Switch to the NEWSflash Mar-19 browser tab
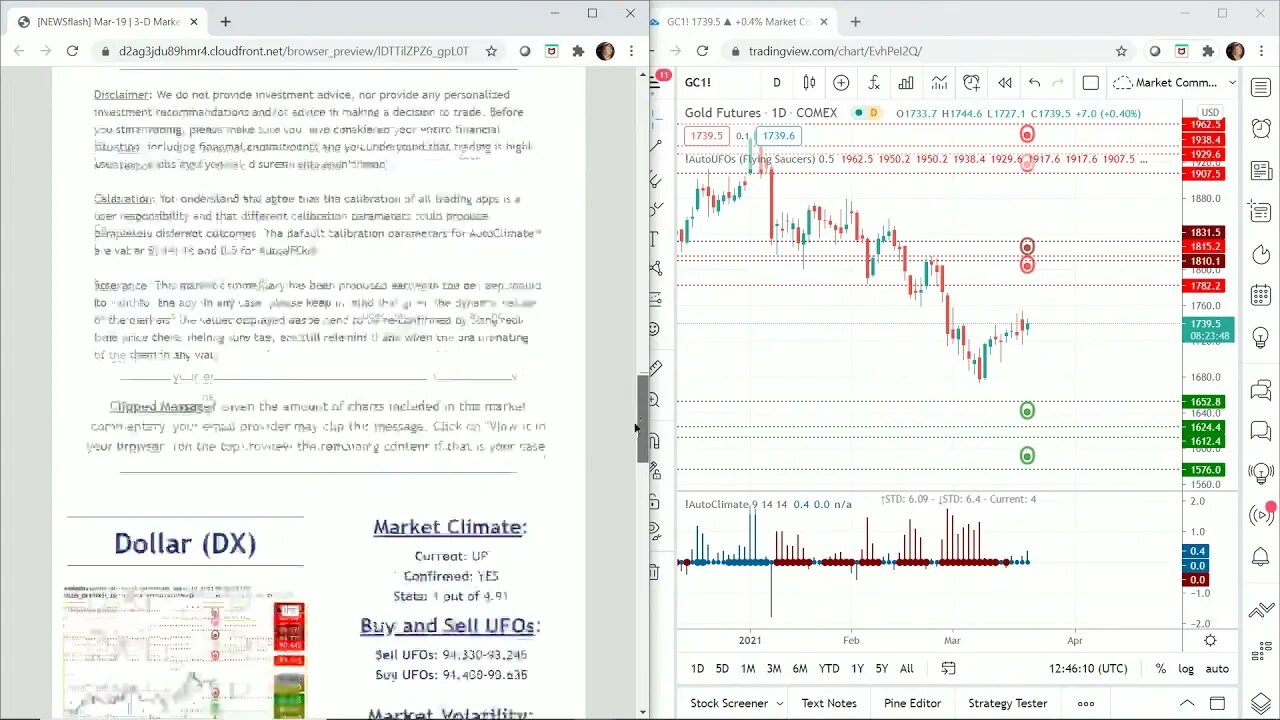This screenshot has height=720, width=1280. (108, 21)
